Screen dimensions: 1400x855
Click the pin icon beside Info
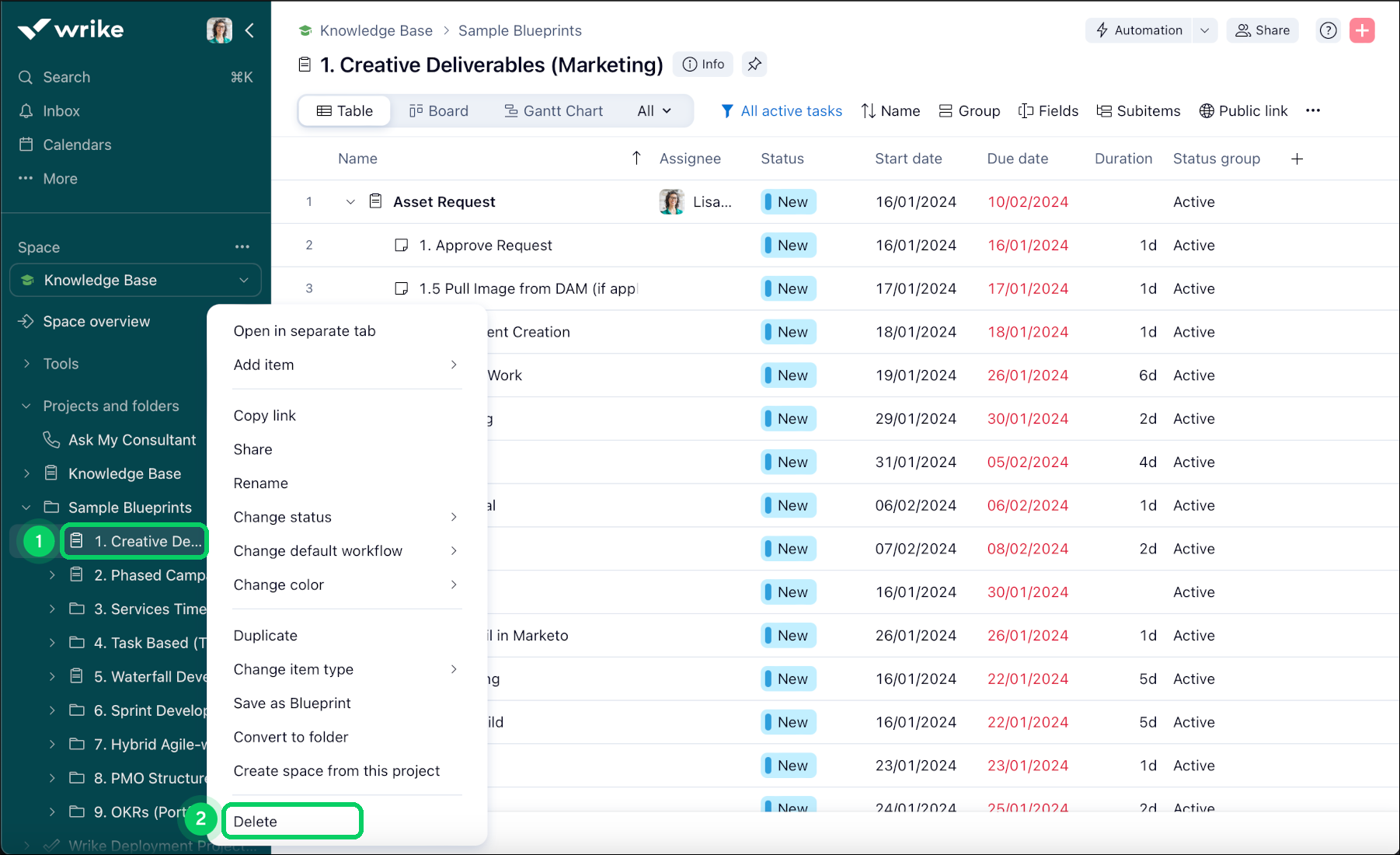coord(754,65)
